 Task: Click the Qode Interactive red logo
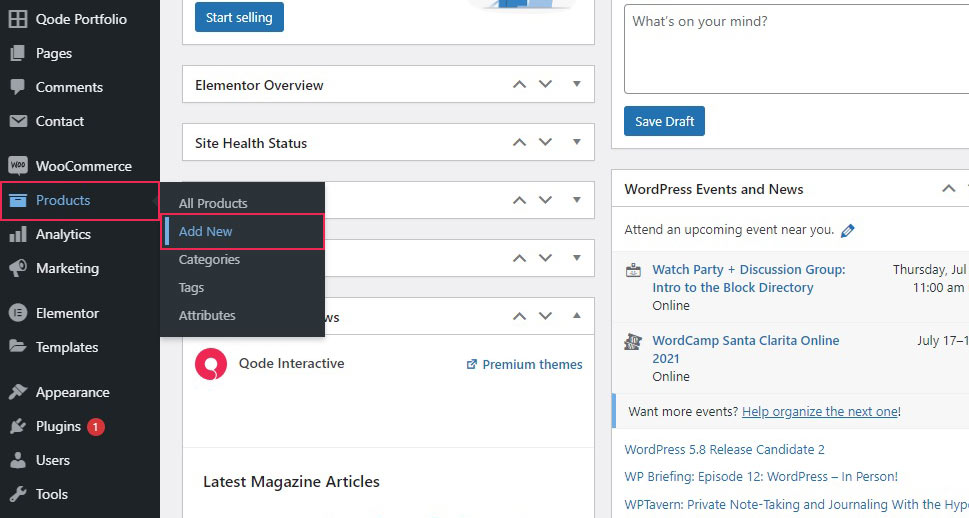tap(211, 363)
